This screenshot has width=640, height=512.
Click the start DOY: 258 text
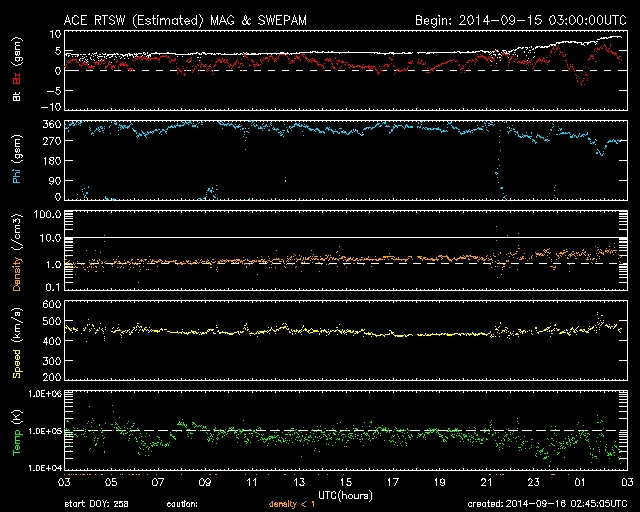coord(97,504)
